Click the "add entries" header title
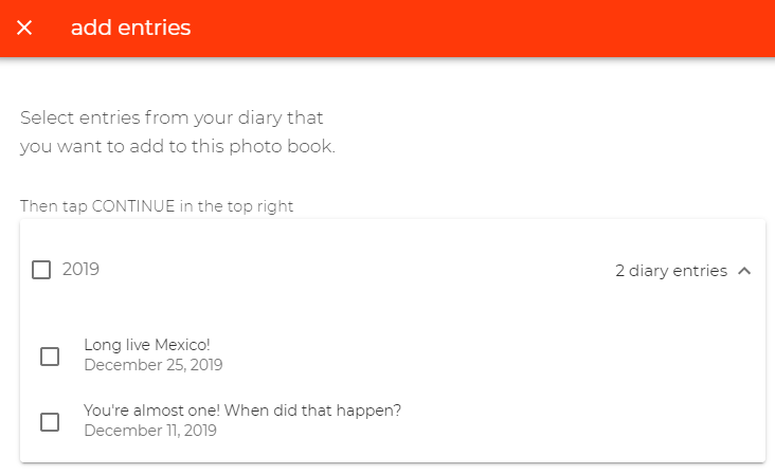The height and width of the screenshot is (474, 775). [130, 28]
